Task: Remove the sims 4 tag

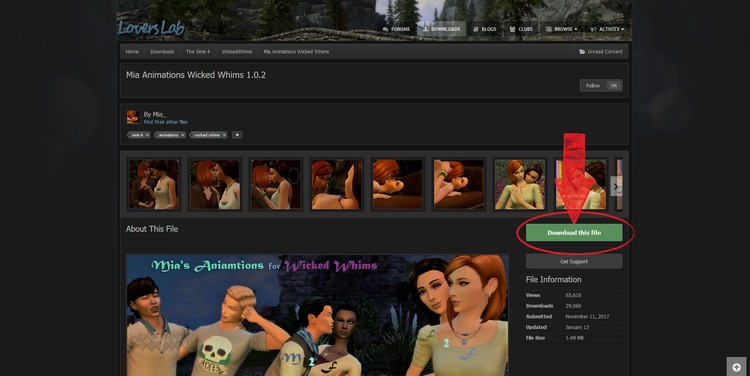Action: [x=147, y=135]
